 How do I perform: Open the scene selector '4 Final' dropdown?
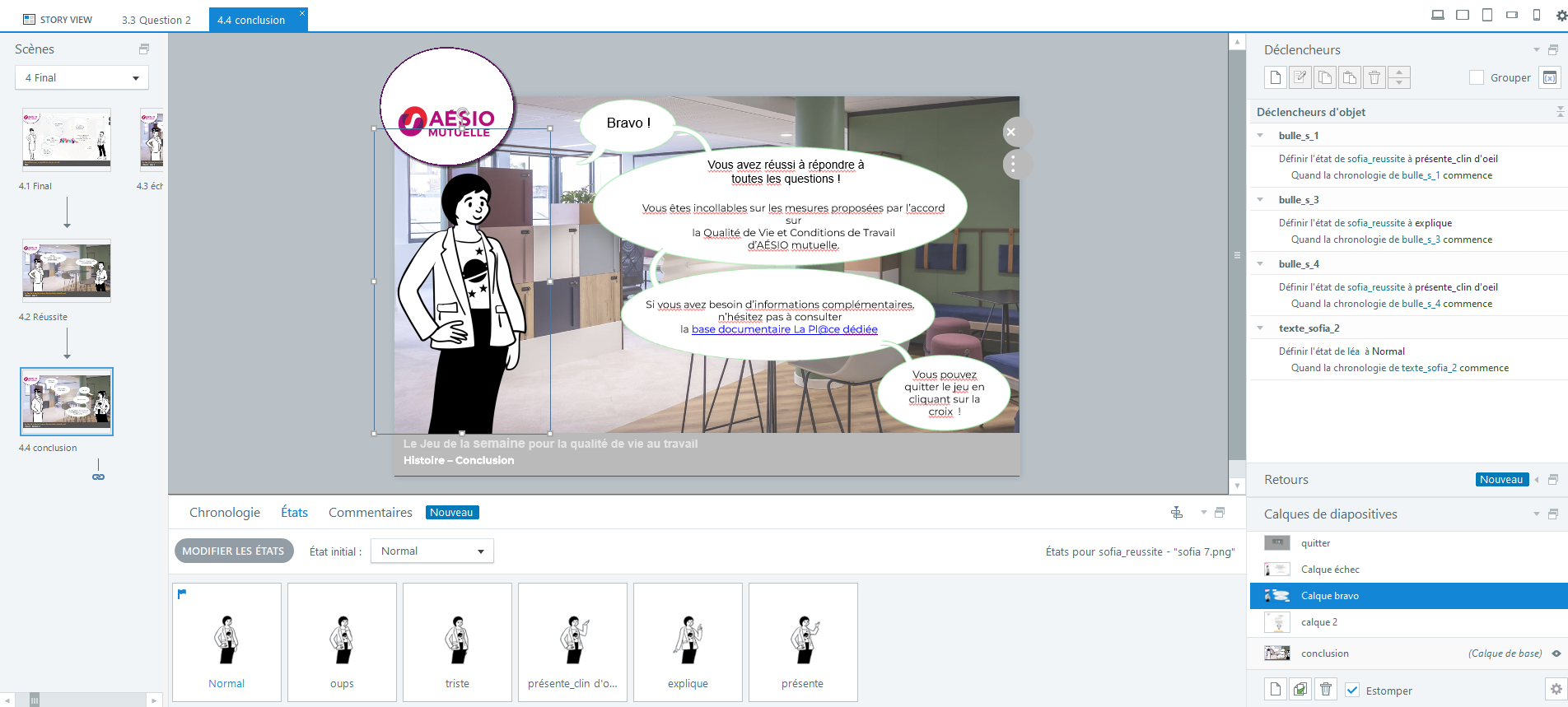82,78
